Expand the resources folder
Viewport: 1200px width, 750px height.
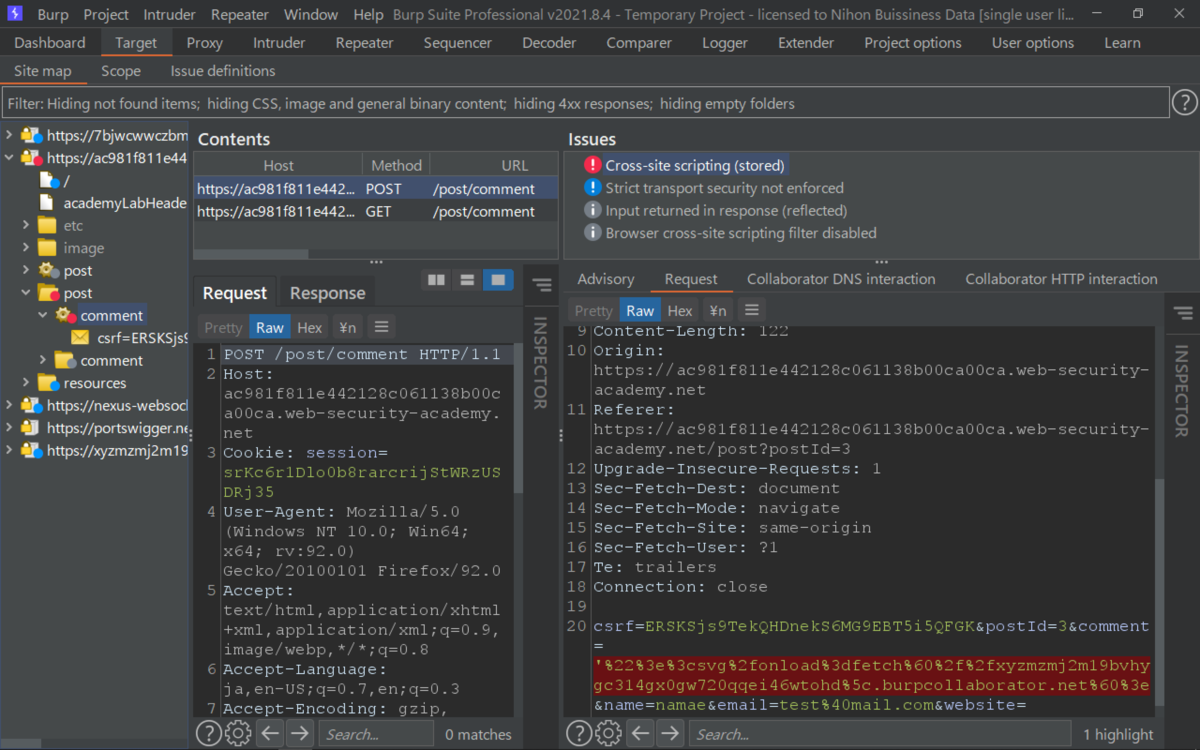coord(27,383)
